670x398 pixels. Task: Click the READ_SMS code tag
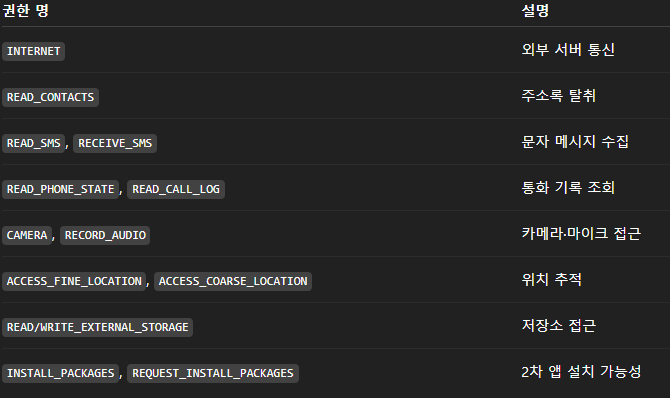[33, 143]
